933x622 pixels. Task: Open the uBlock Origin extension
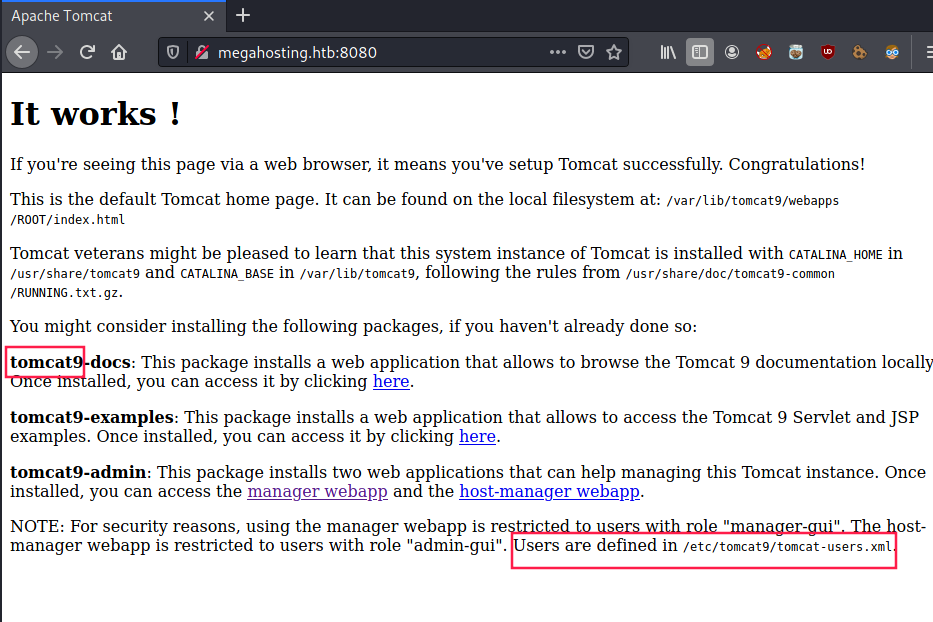click(828, 52)
